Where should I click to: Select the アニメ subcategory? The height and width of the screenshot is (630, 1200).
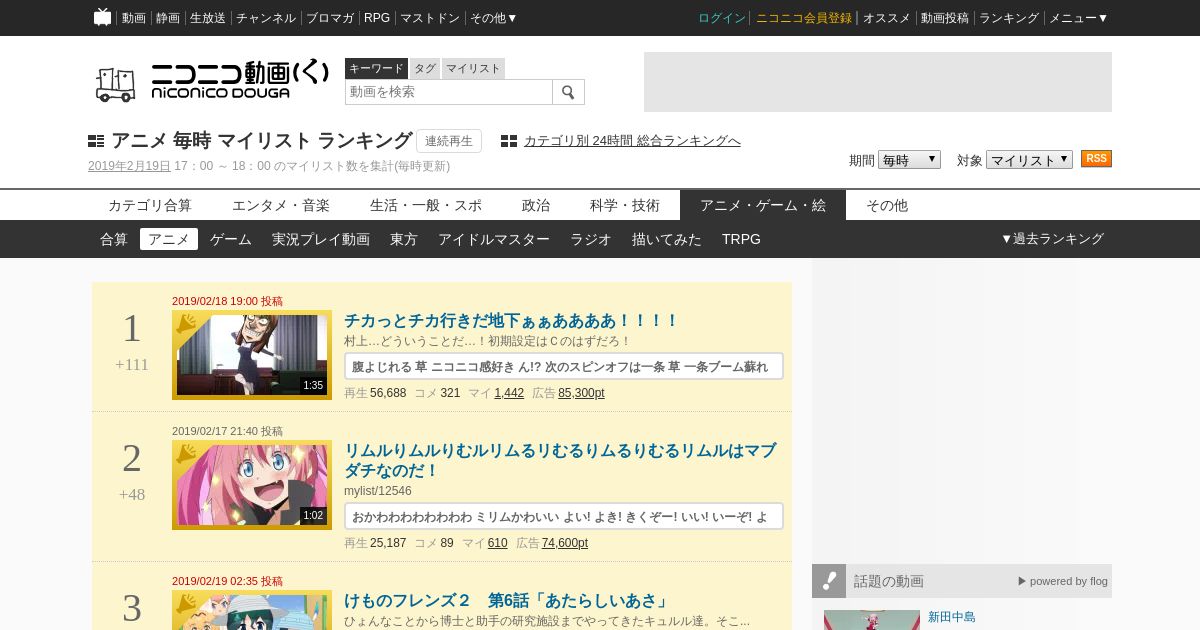pyautogui.click(x=169, y=239)
